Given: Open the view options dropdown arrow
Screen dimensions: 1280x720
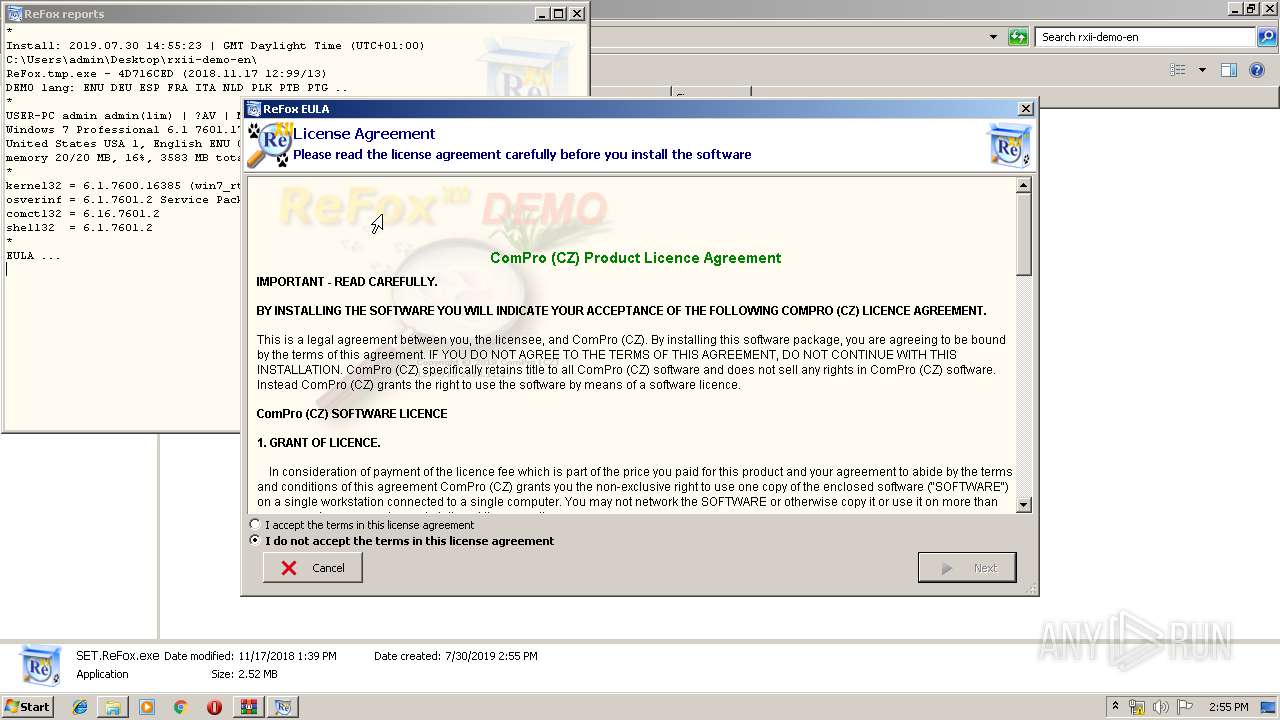Looking at the screenshot, I should (x=1202, y=70).
